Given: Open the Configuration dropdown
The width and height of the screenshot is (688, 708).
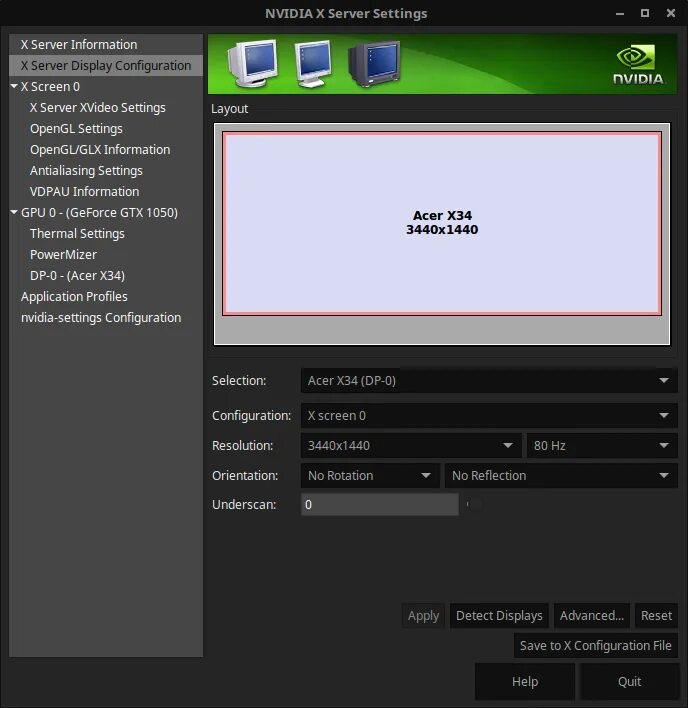Looking at the screenshot, I should (x=489, y=415).
